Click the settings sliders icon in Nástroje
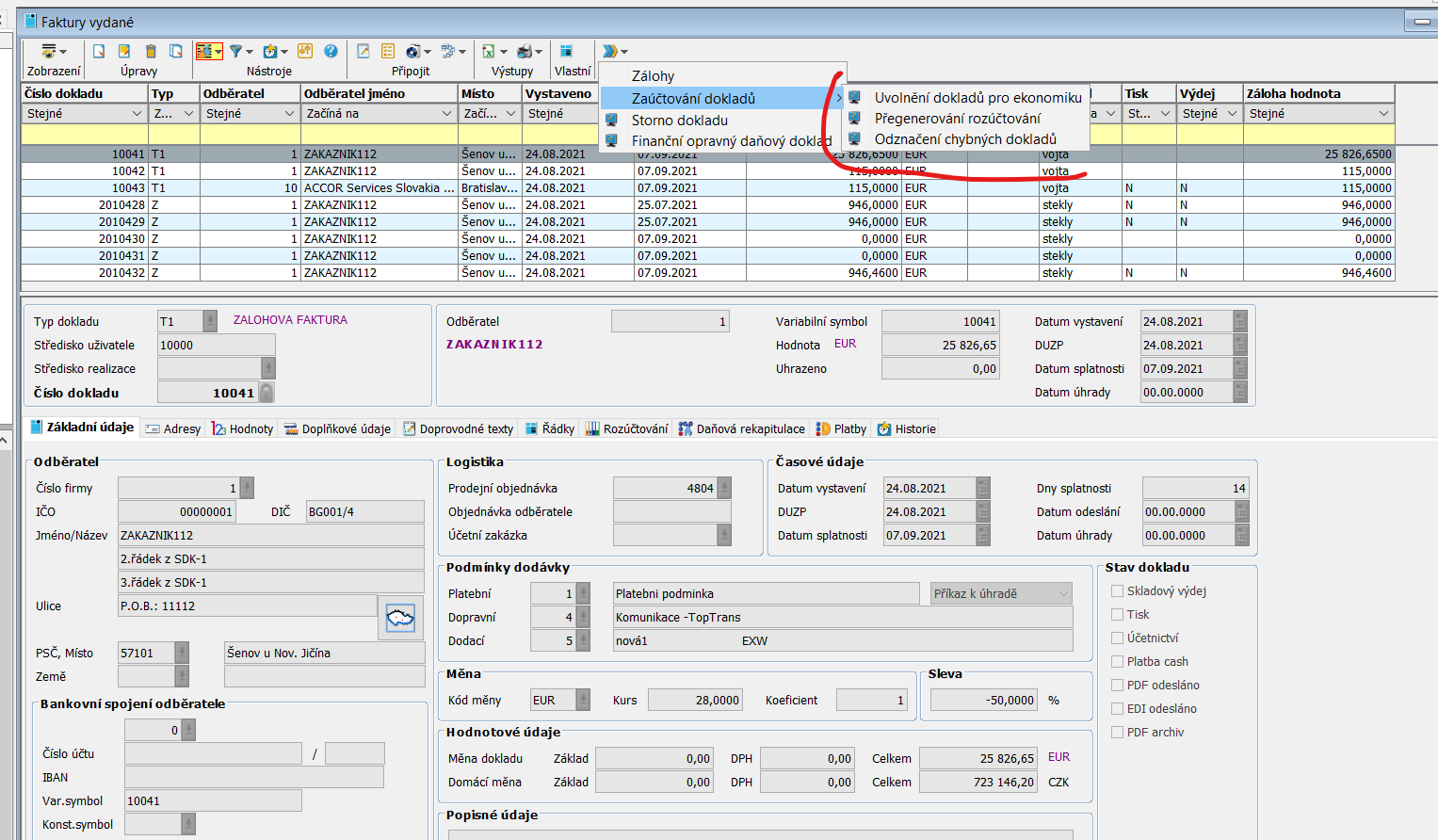The height and width of the screenshot is (840, 1438). coord(304,51)
